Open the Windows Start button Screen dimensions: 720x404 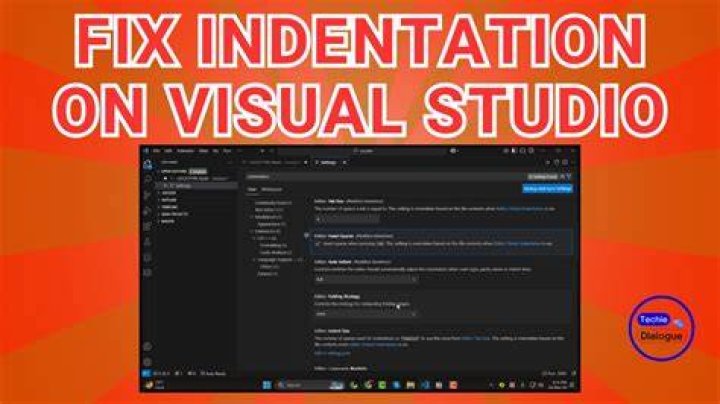click(267, 385)
